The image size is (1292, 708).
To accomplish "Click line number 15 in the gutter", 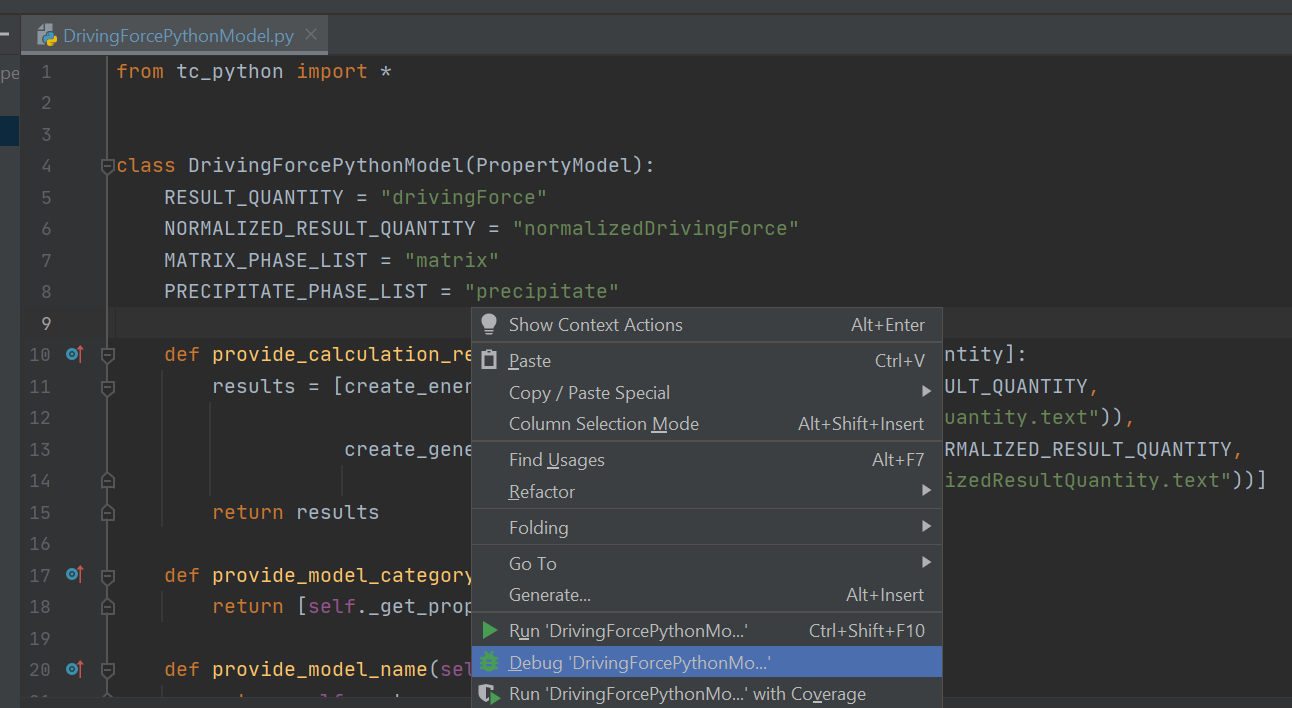I will tap(40, 512).
